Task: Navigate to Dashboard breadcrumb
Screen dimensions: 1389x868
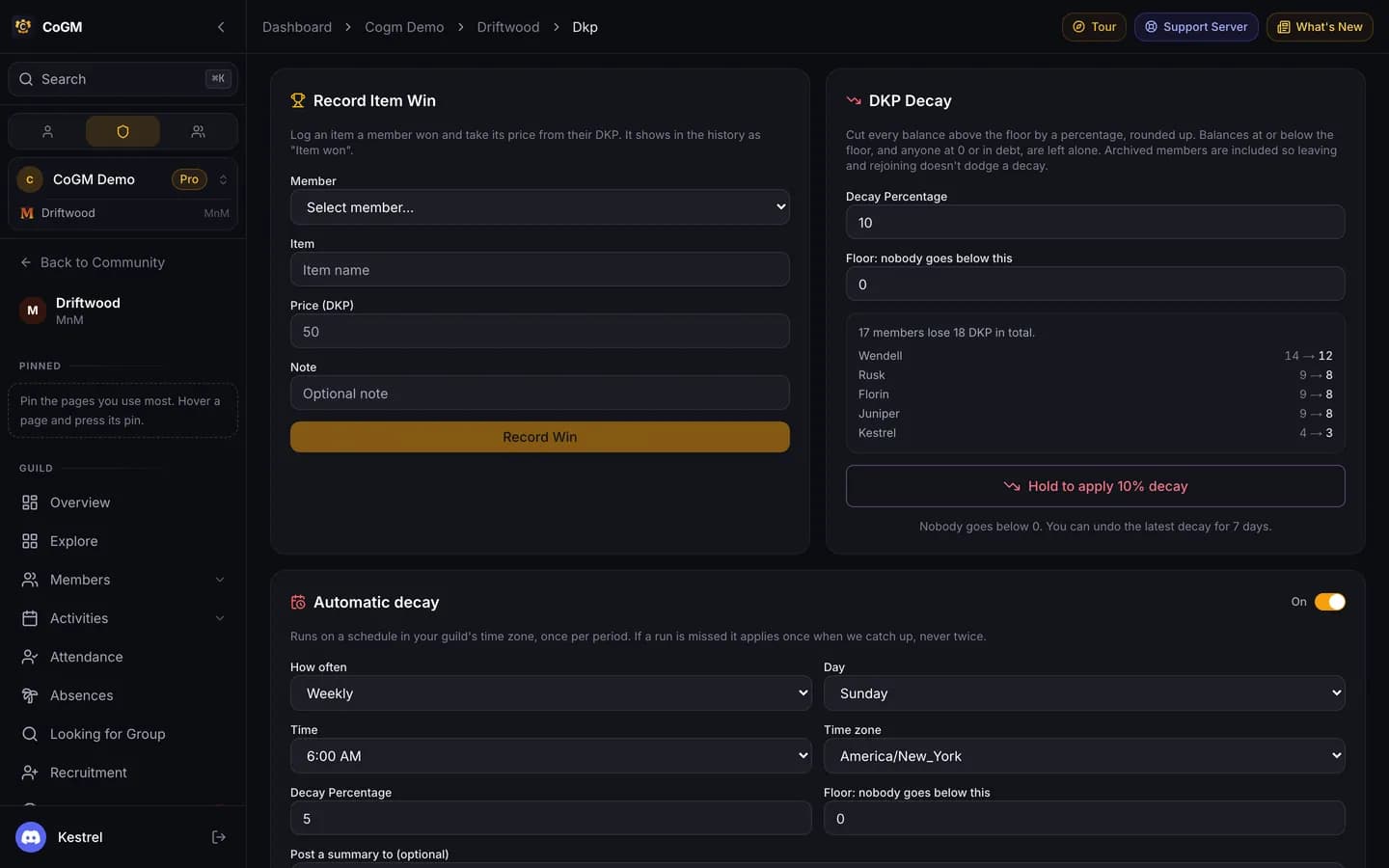Action: (297, 27)
